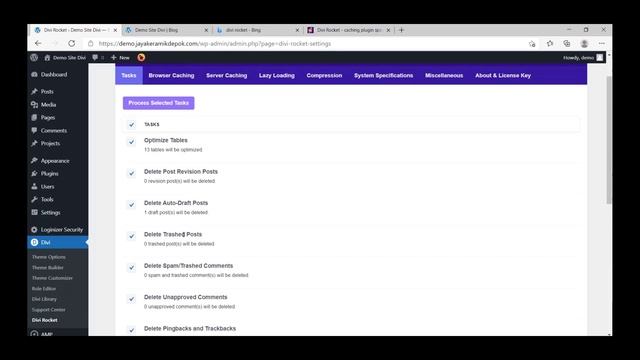Screen dimensions: 640x360
Task: Uncheck Delete Spam/Trashed Comments checkbox
Action: pos(131,268)
